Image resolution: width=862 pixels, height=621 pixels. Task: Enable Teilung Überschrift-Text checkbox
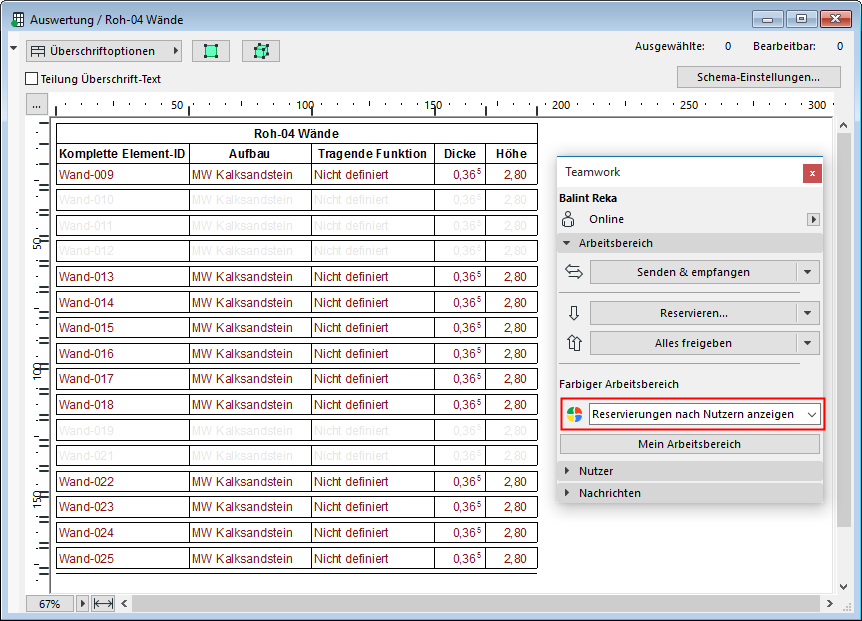[32, 79]
